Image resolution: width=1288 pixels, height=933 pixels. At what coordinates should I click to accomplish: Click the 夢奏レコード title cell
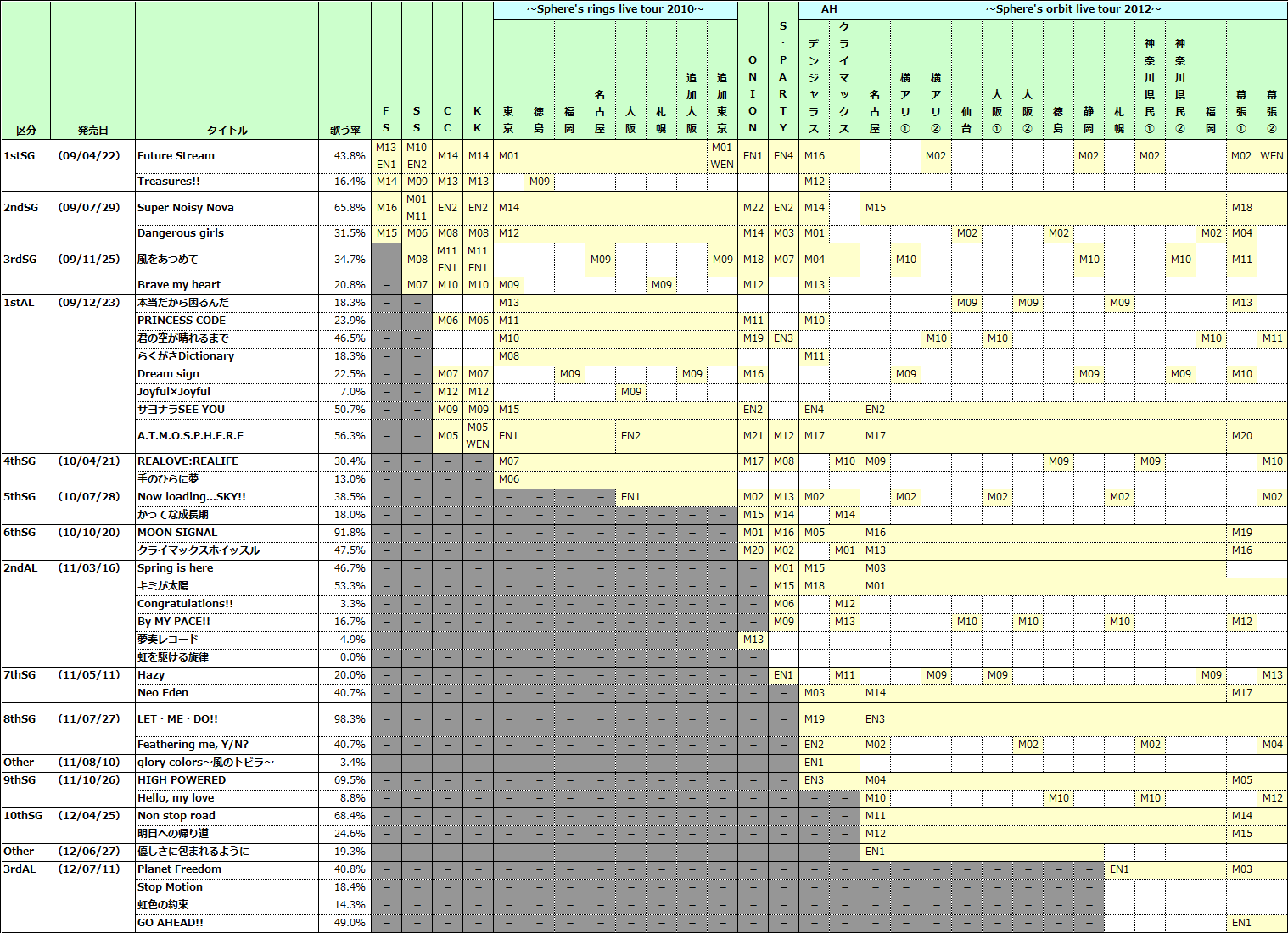click(x=227, y=640)
